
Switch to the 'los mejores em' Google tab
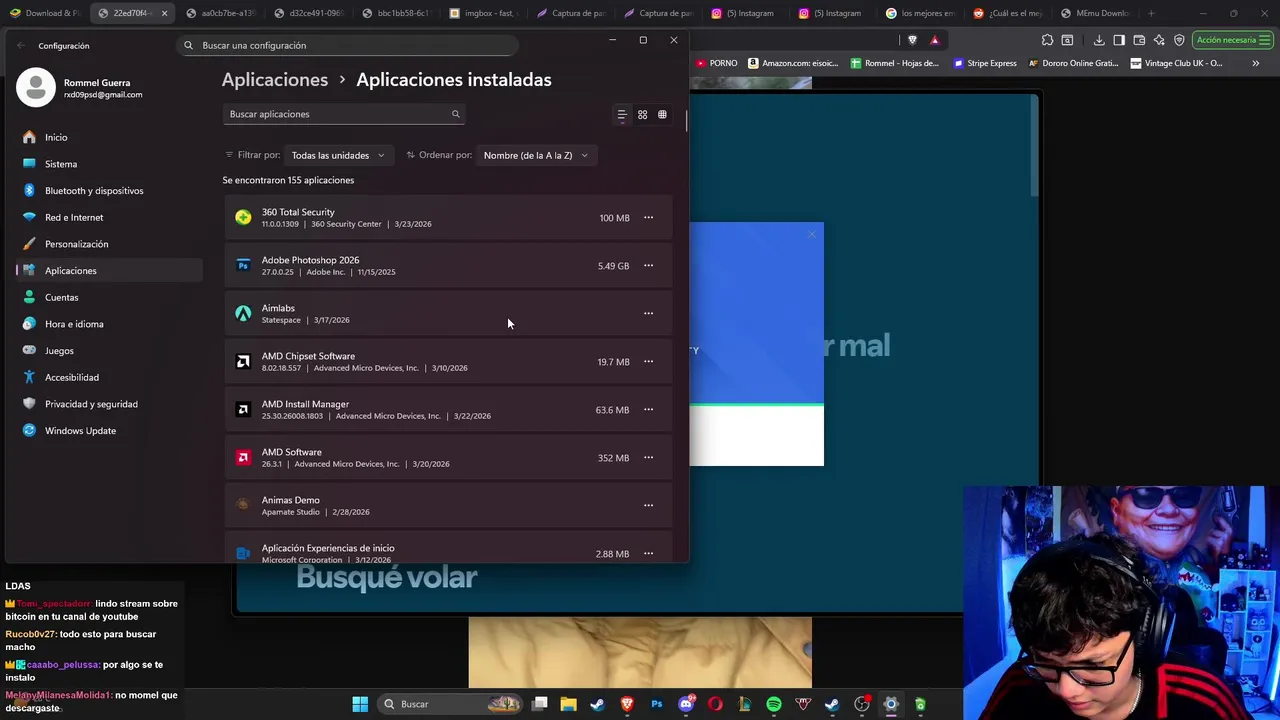[920, 13]
